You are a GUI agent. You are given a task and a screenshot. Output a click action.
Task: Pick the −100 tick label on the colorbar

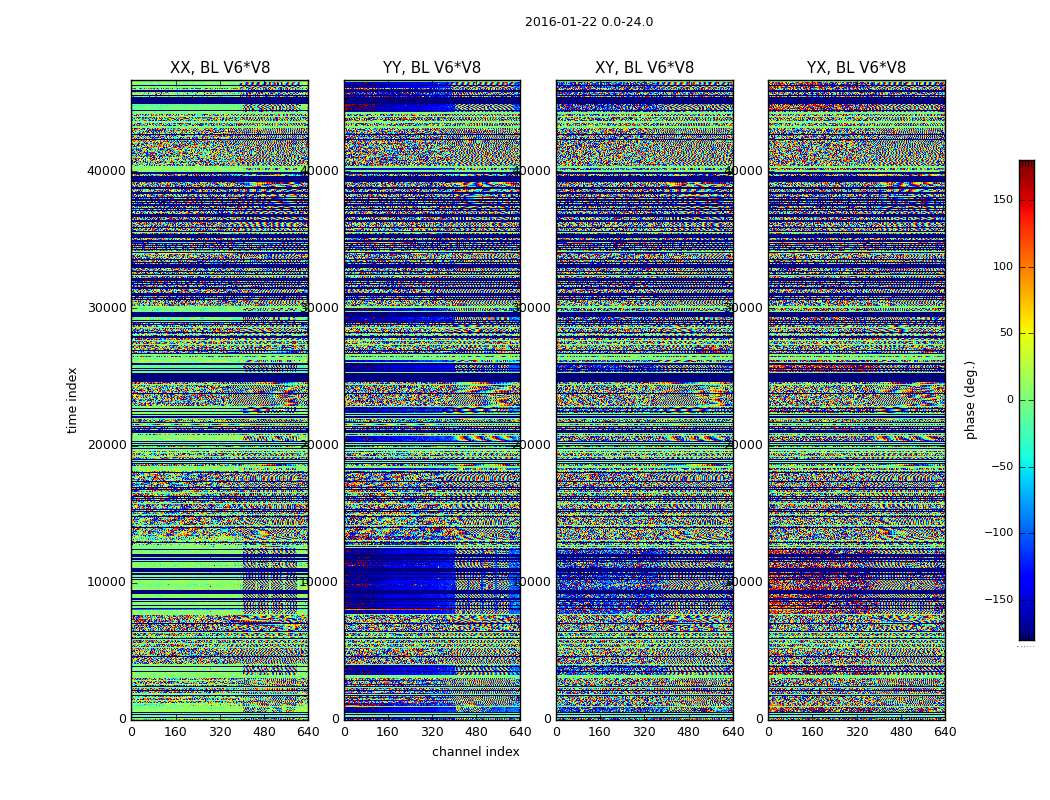pyautogui.click(x=997, y=533)
